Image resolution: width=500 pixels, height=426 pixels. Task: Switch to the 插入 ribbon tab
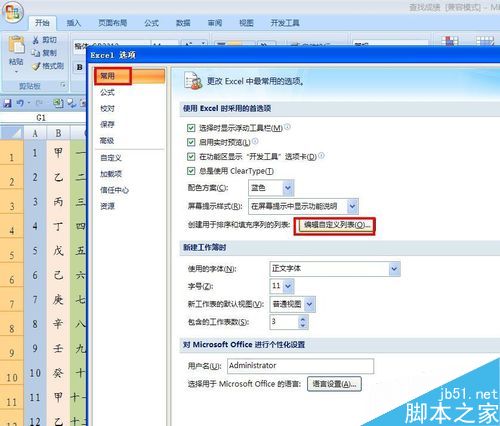click(74, 23)
